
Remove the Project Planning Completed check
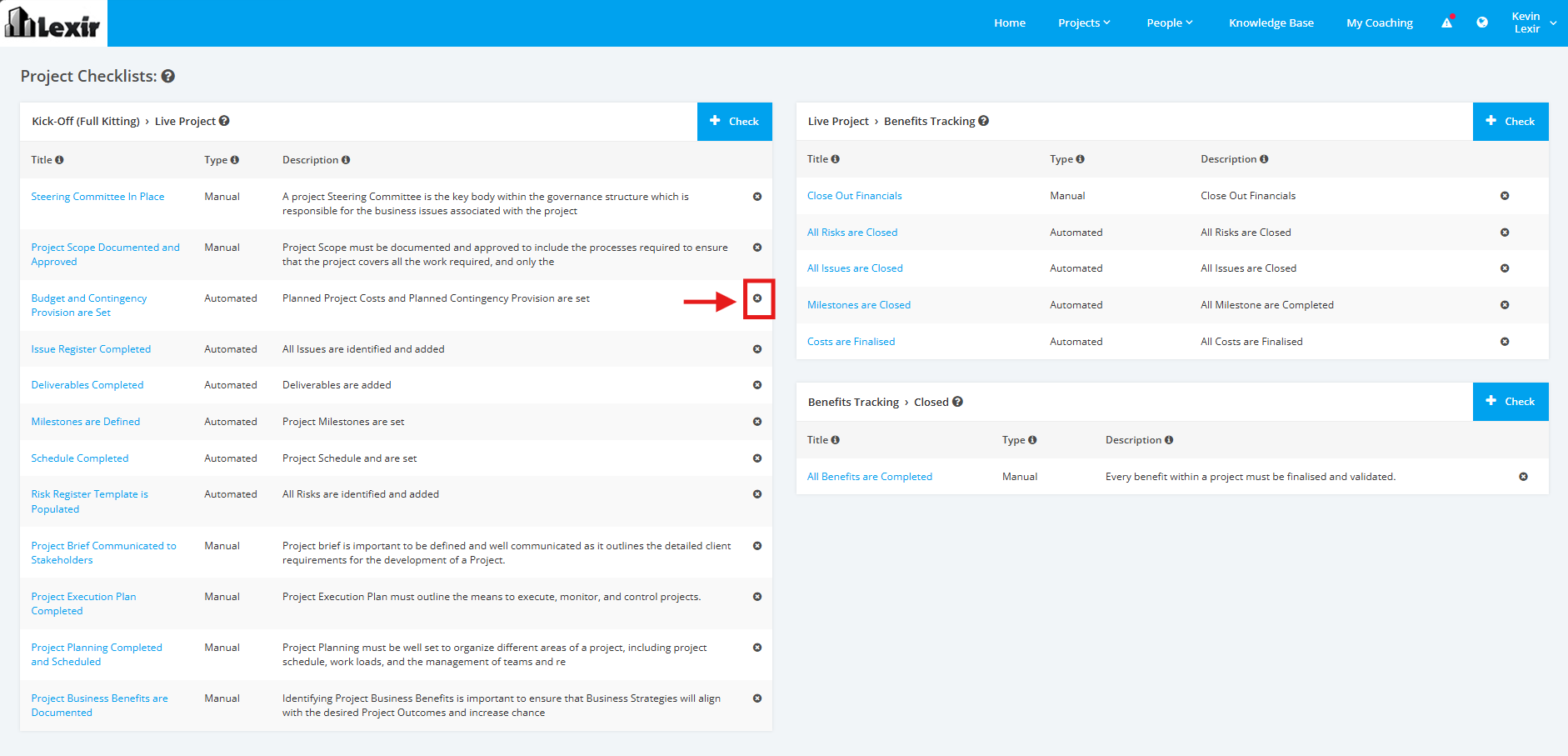757,648
